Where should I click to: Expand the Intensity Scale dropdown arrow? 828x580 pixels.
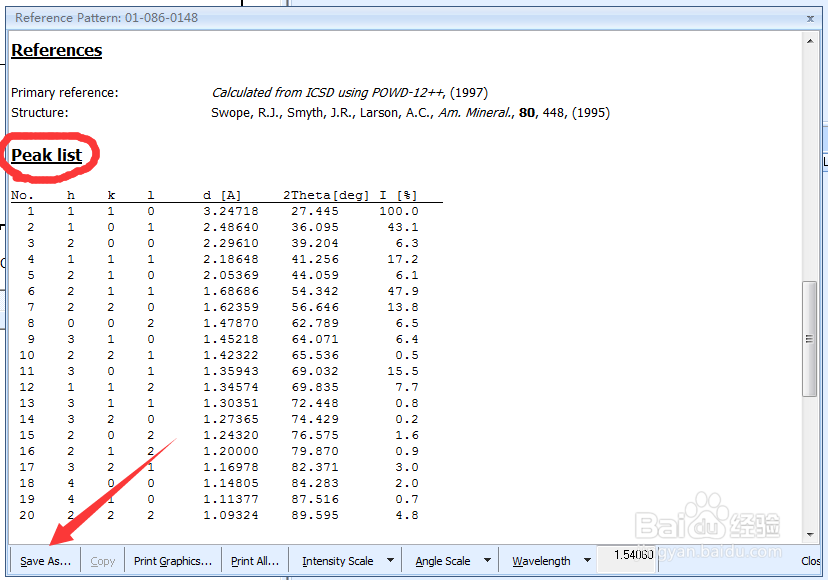click(x=390, y=560)
